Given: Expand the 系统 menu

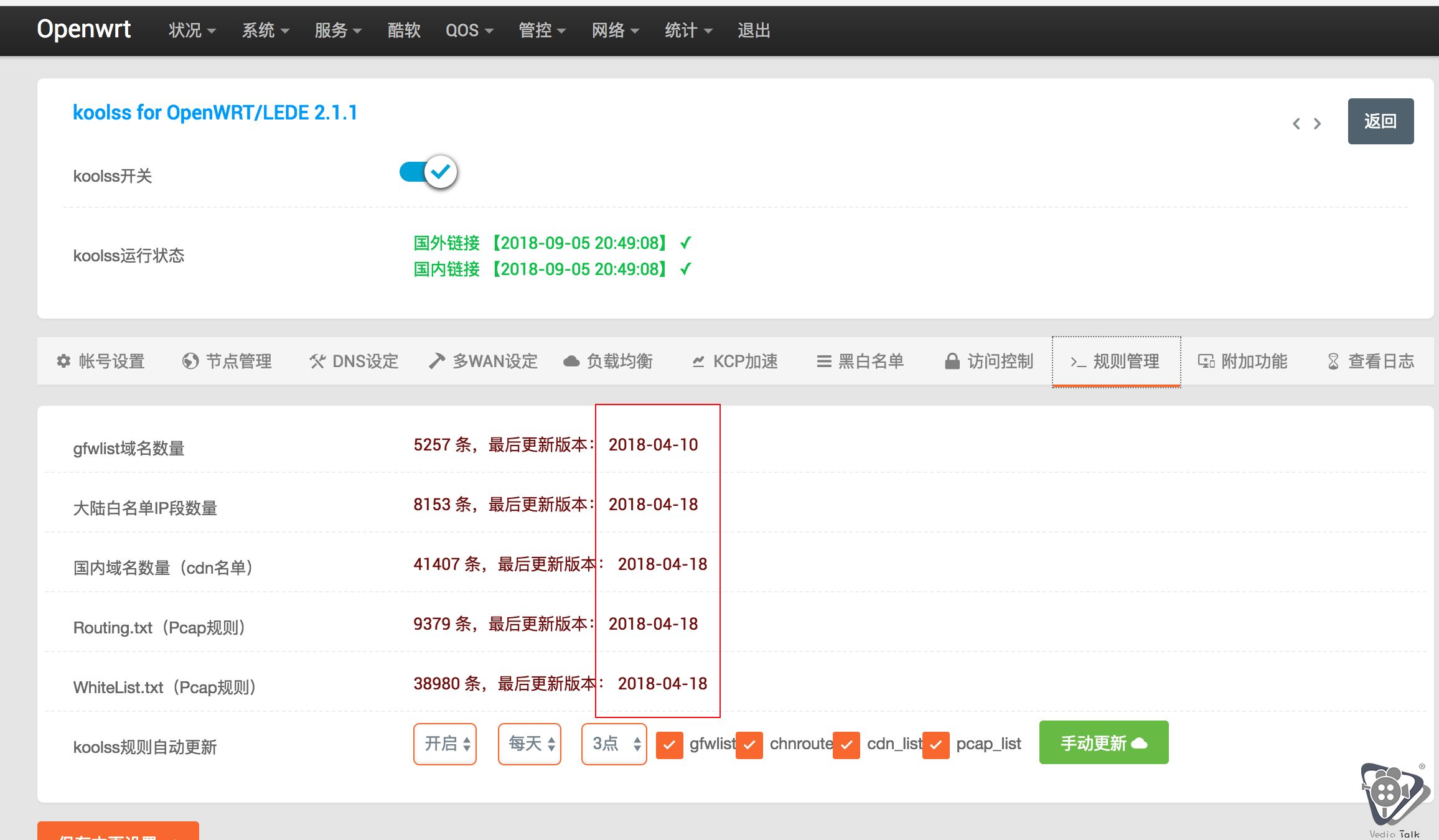Looking at the screenshot, I should 266,30.
